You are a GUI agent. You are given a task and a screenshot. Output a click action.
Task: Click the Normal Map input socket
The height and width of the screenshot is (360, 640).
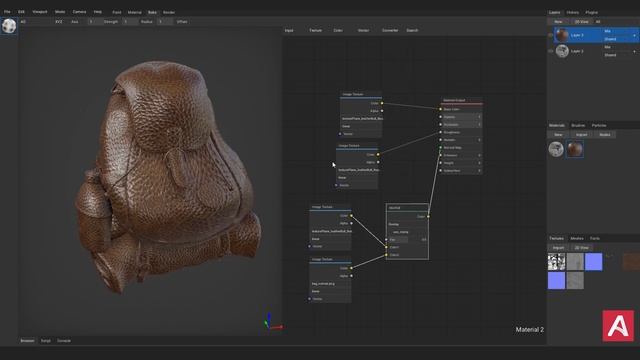pos(440,147)
